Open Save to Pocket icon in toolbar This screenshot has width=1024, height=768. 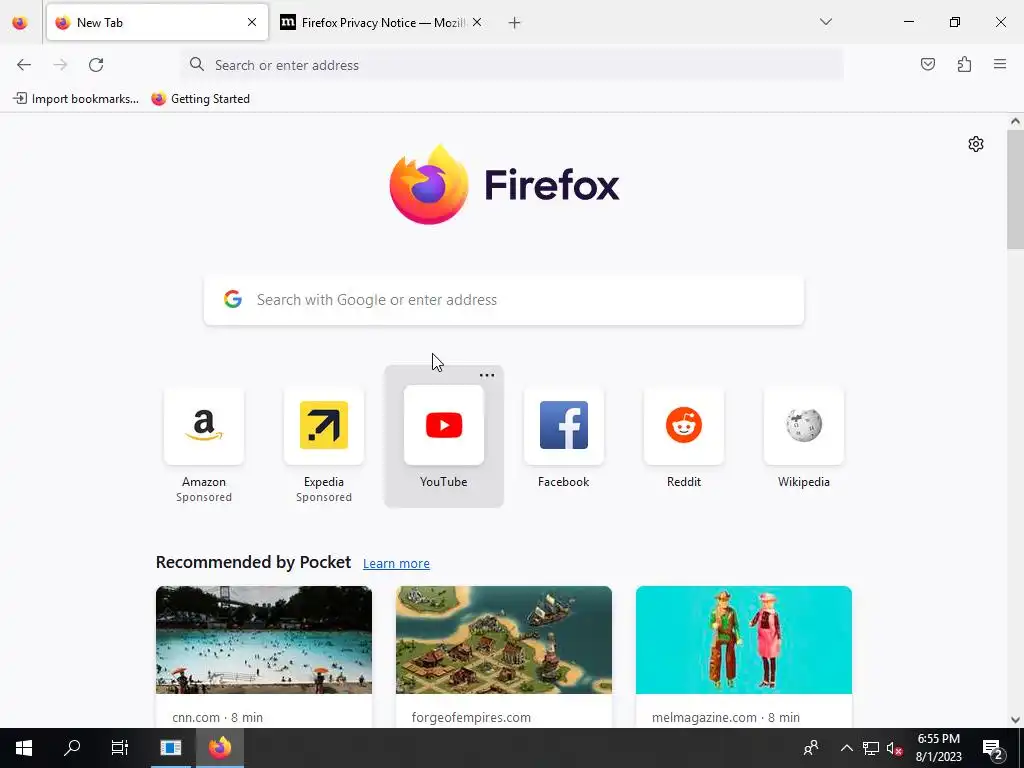click(927, 64)
